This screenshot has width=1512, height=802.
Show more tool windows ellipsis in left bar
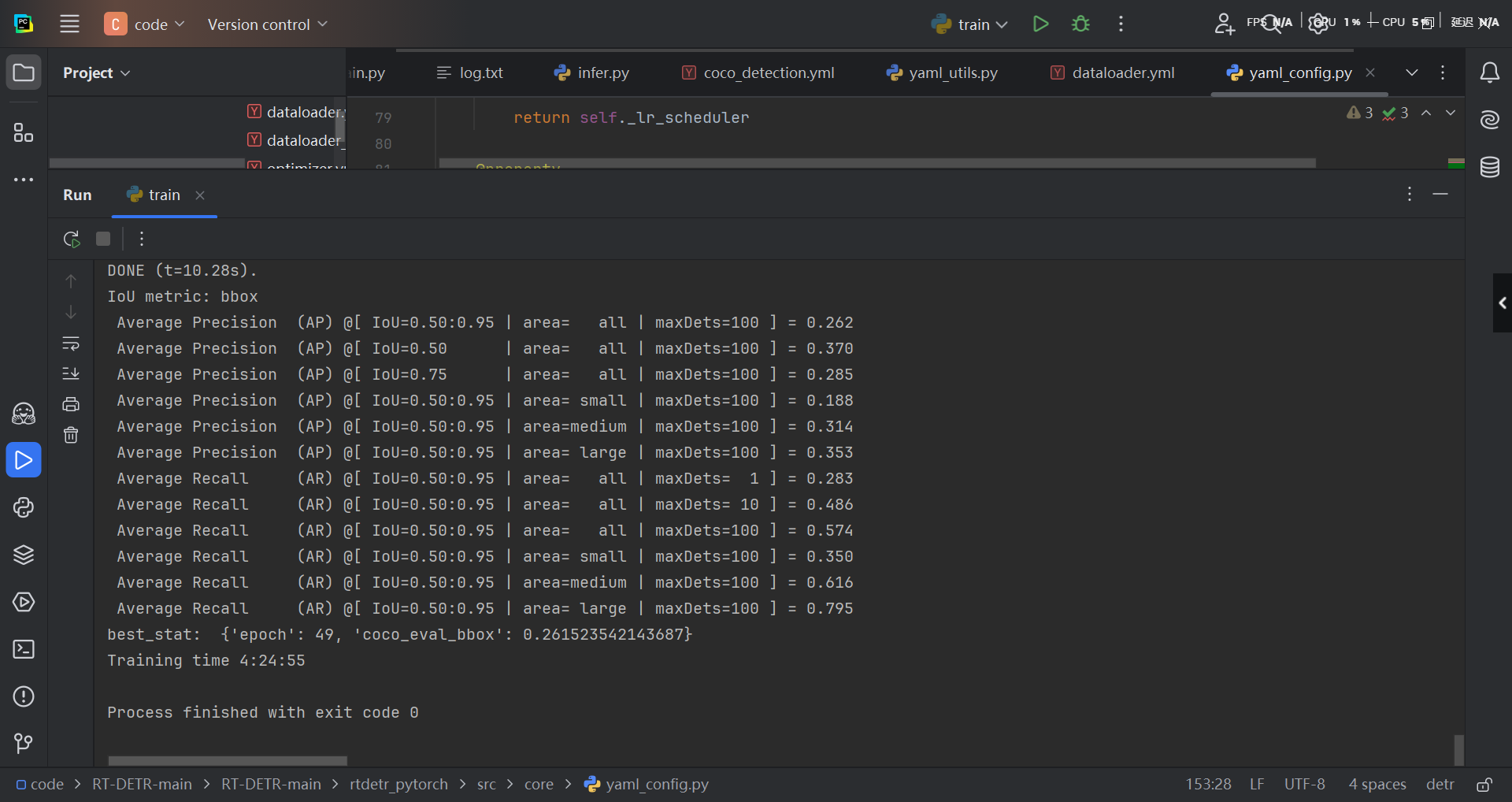click(24, 180)
